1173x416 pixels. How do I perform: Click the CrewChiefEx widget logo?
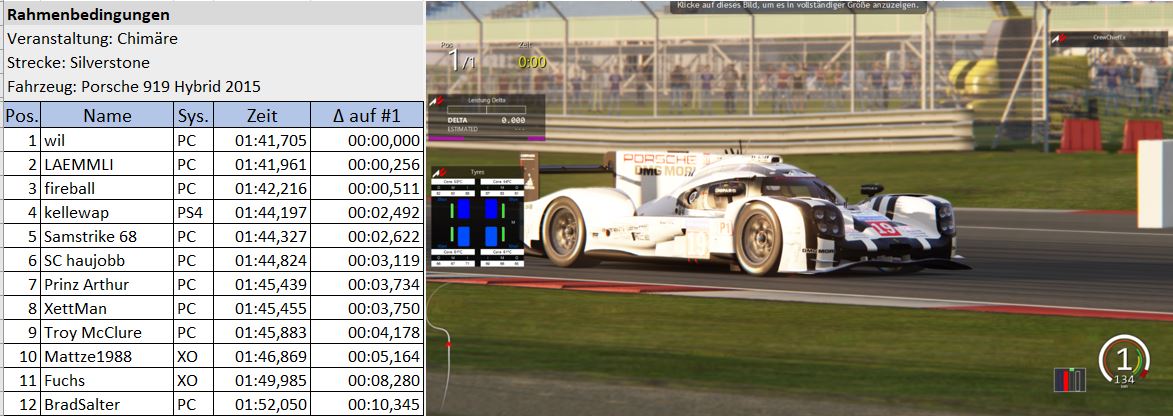1059,38
